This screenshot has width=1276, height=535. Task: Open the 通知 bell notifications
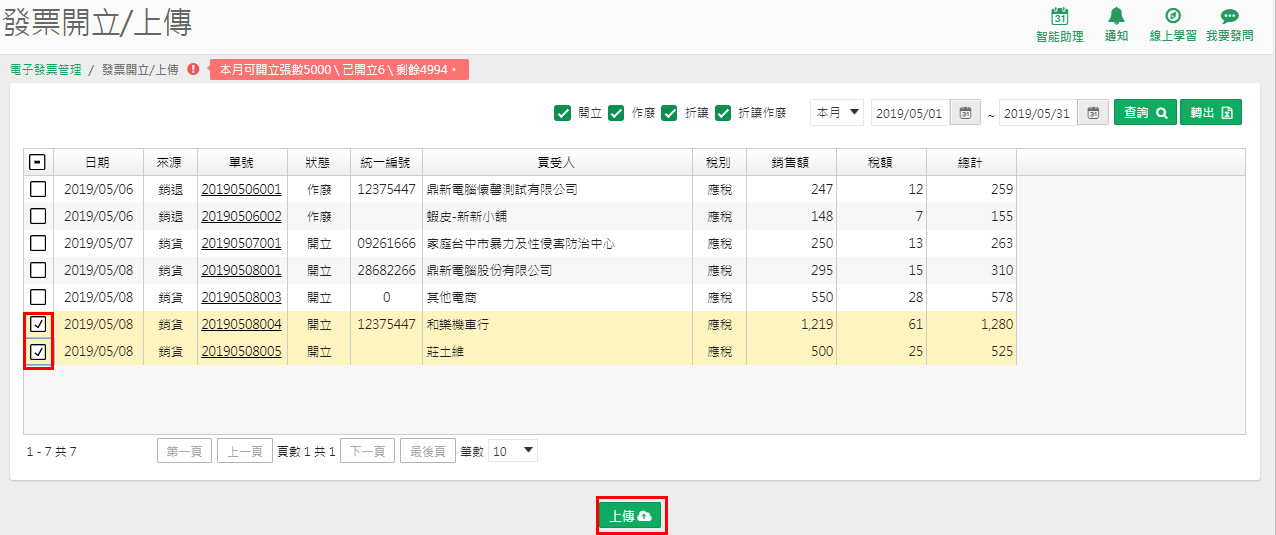pos(1116,17)
